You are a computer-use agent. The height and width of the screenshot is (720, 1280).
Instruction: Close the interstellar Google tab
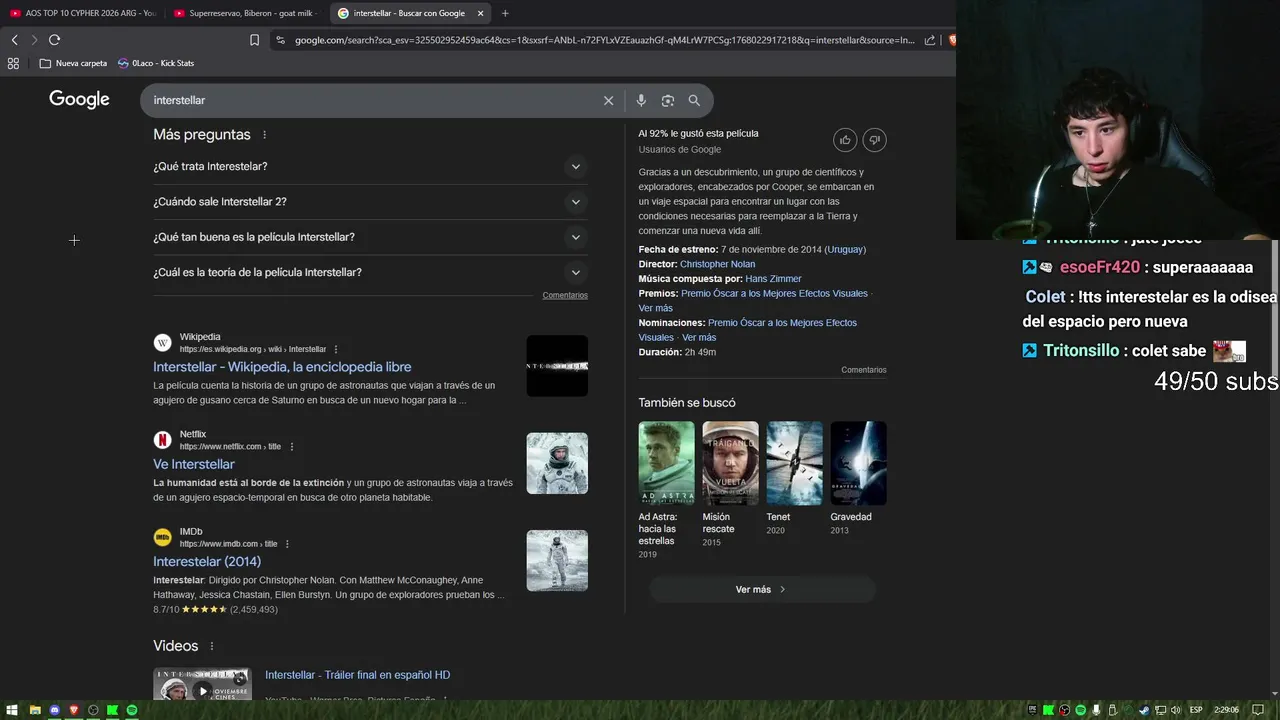(480, 13)
